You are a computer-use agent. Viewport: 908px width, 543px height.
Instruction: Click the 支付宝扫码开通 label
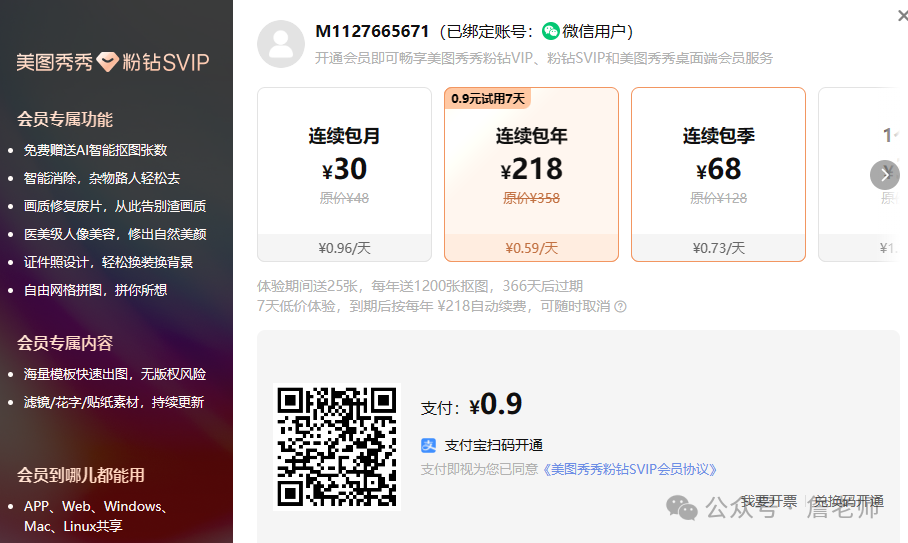pos(493,445)
